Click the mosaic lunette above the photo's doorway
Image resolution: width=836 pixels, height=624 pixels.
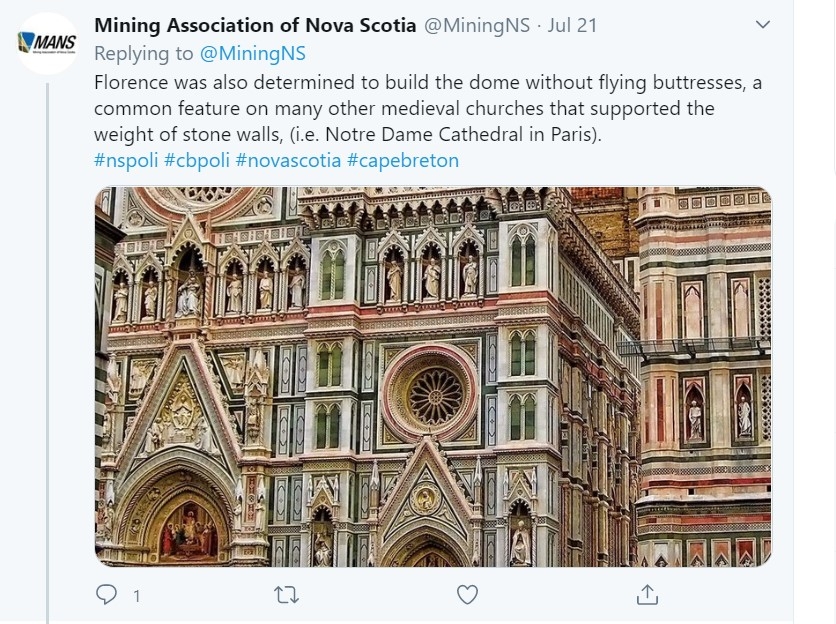click(x=188, y=527)
